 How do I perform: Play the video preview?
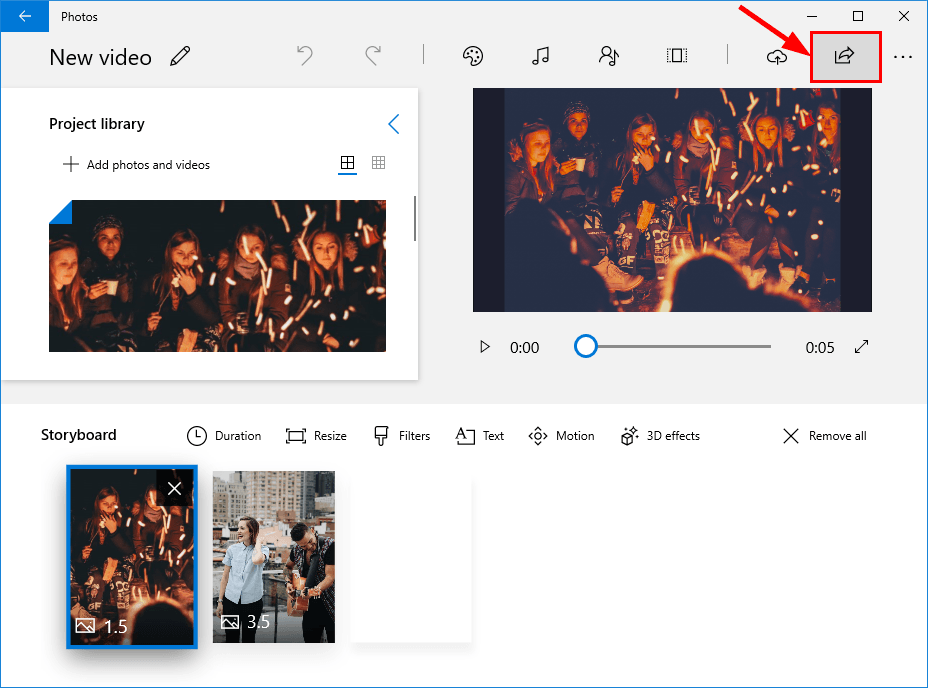point(485,347)
